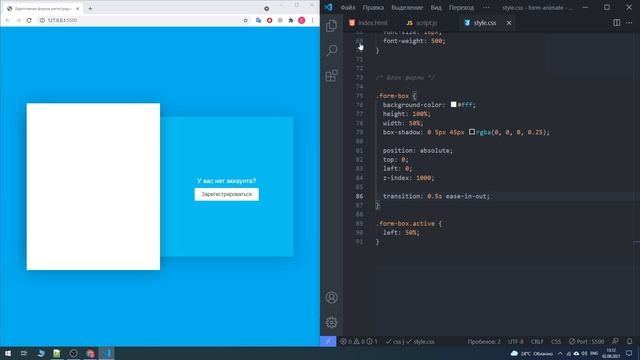Click the red Opera-like extension icon in Chrome
The height and width of the screenshot is (360, 640).
coord(269,20)
